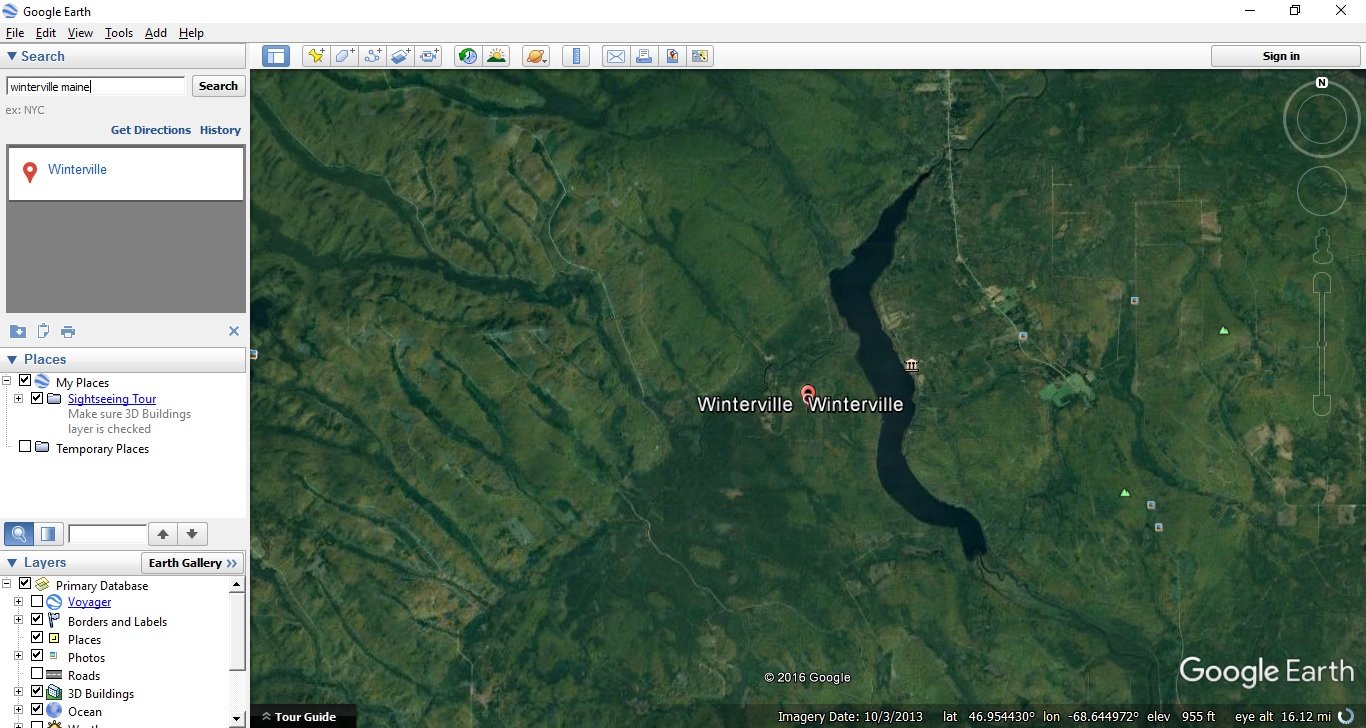Click the magnifier search-places button
The image size is (1366, 728).
tap(19, 533)
